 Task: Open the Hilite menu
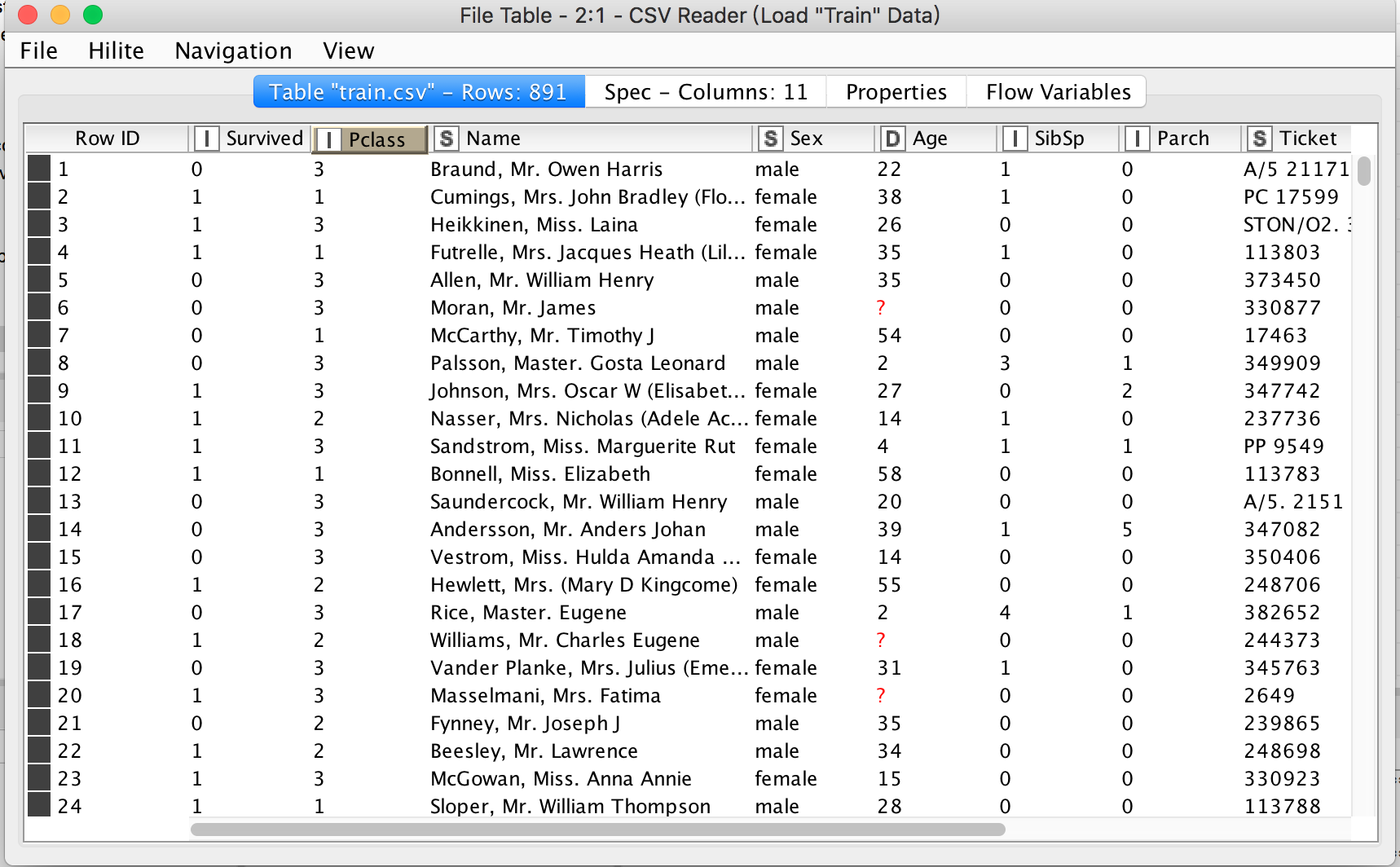point(116,51)
